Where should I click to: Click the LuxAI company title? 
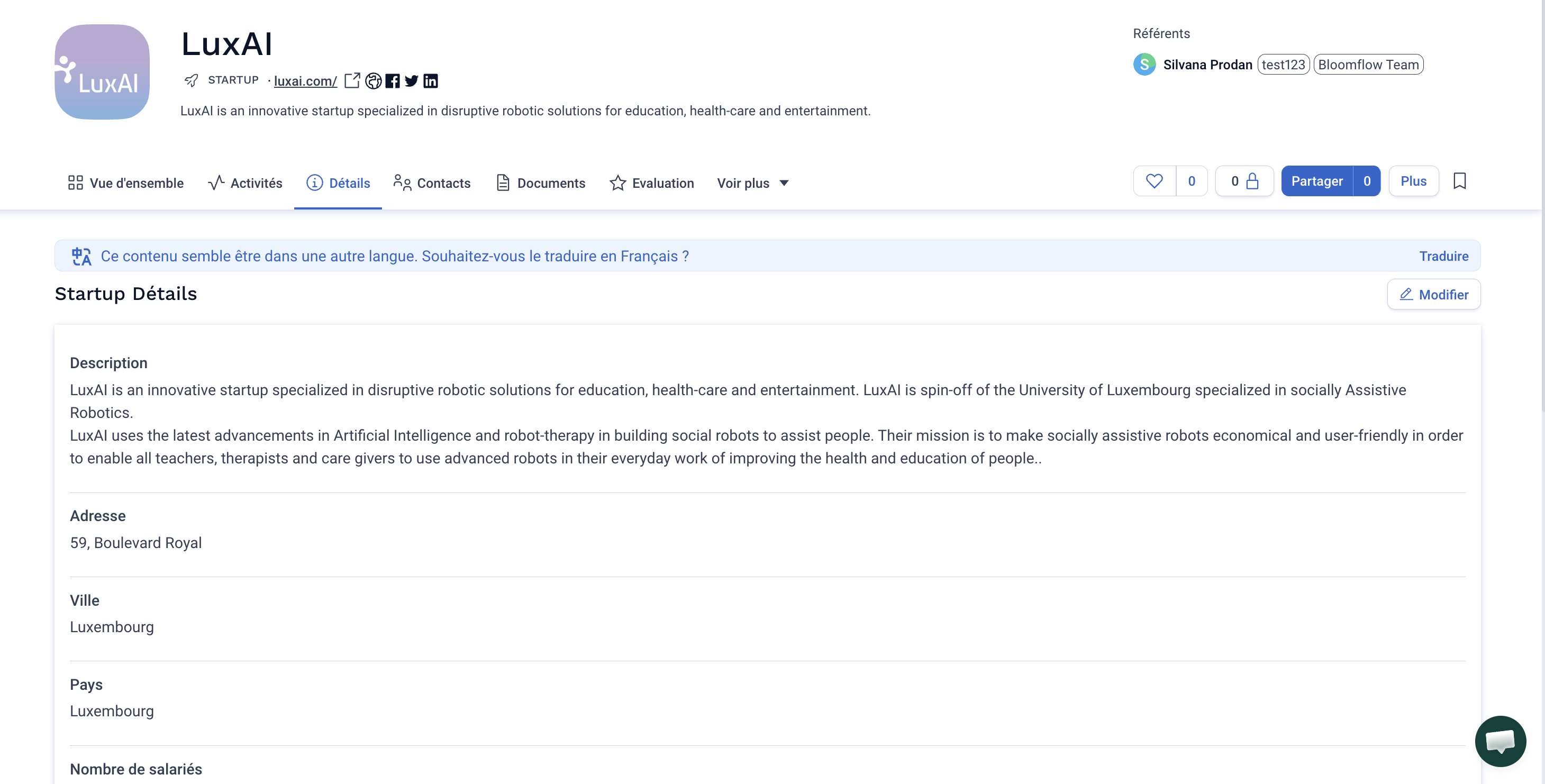pos(226,44)
